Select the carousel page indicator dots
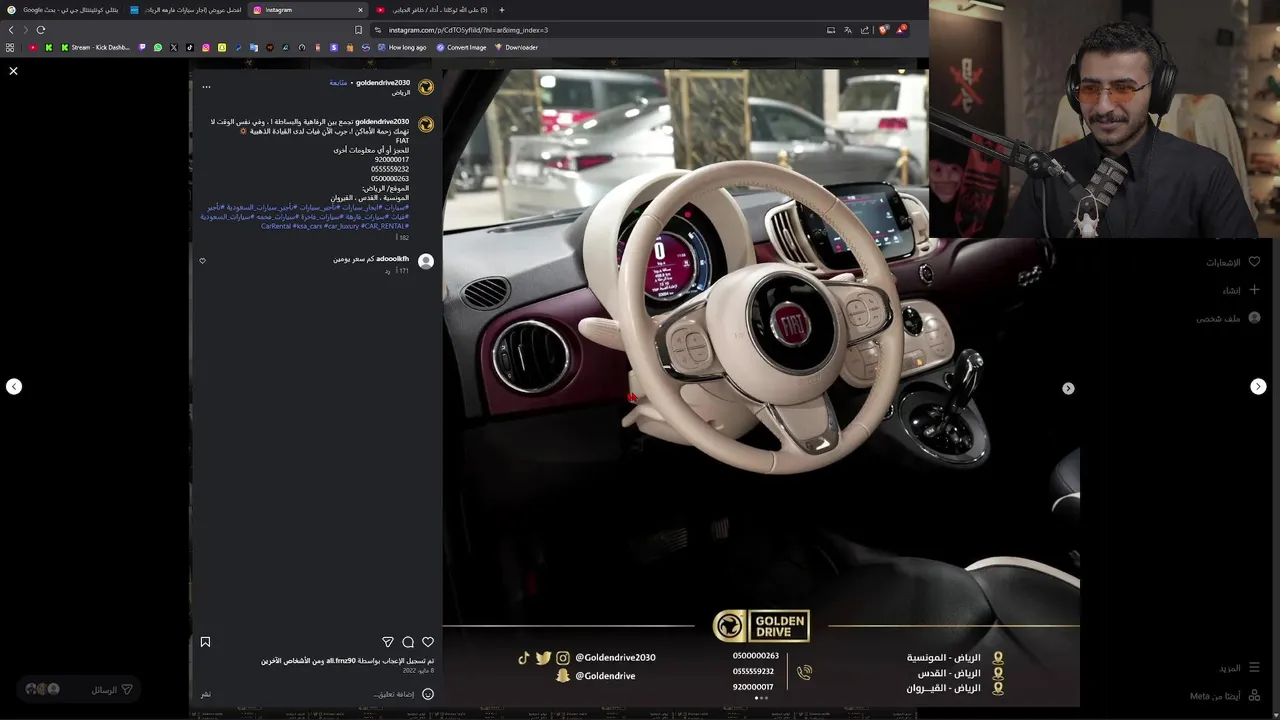Viewport: 1280px width, 720px height. tap(761, 698)
